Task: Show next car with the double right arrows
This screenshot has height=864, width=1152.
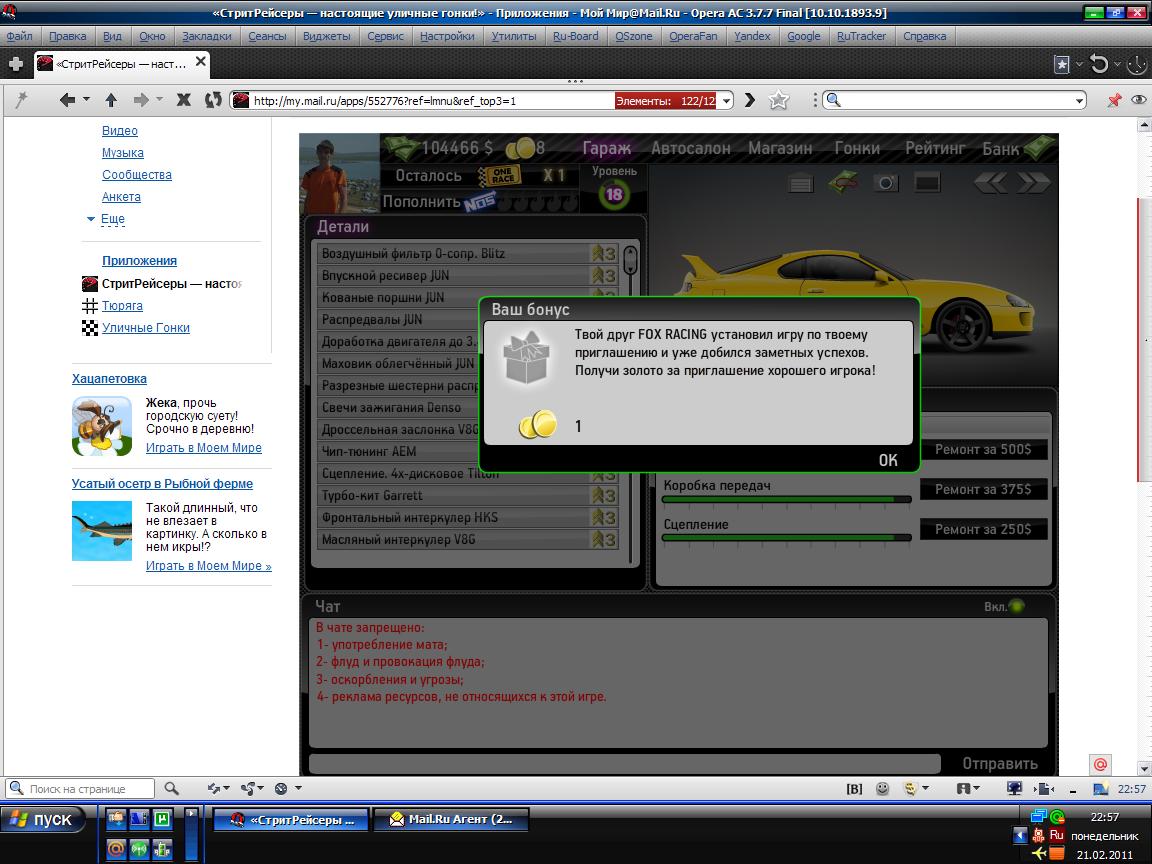Action: [1033, 182]
